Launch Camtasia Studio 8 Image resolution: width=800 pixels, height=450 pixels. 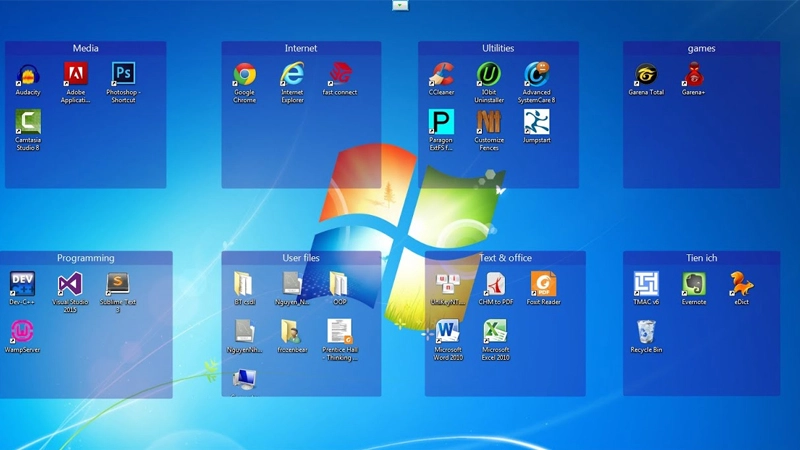28,122
